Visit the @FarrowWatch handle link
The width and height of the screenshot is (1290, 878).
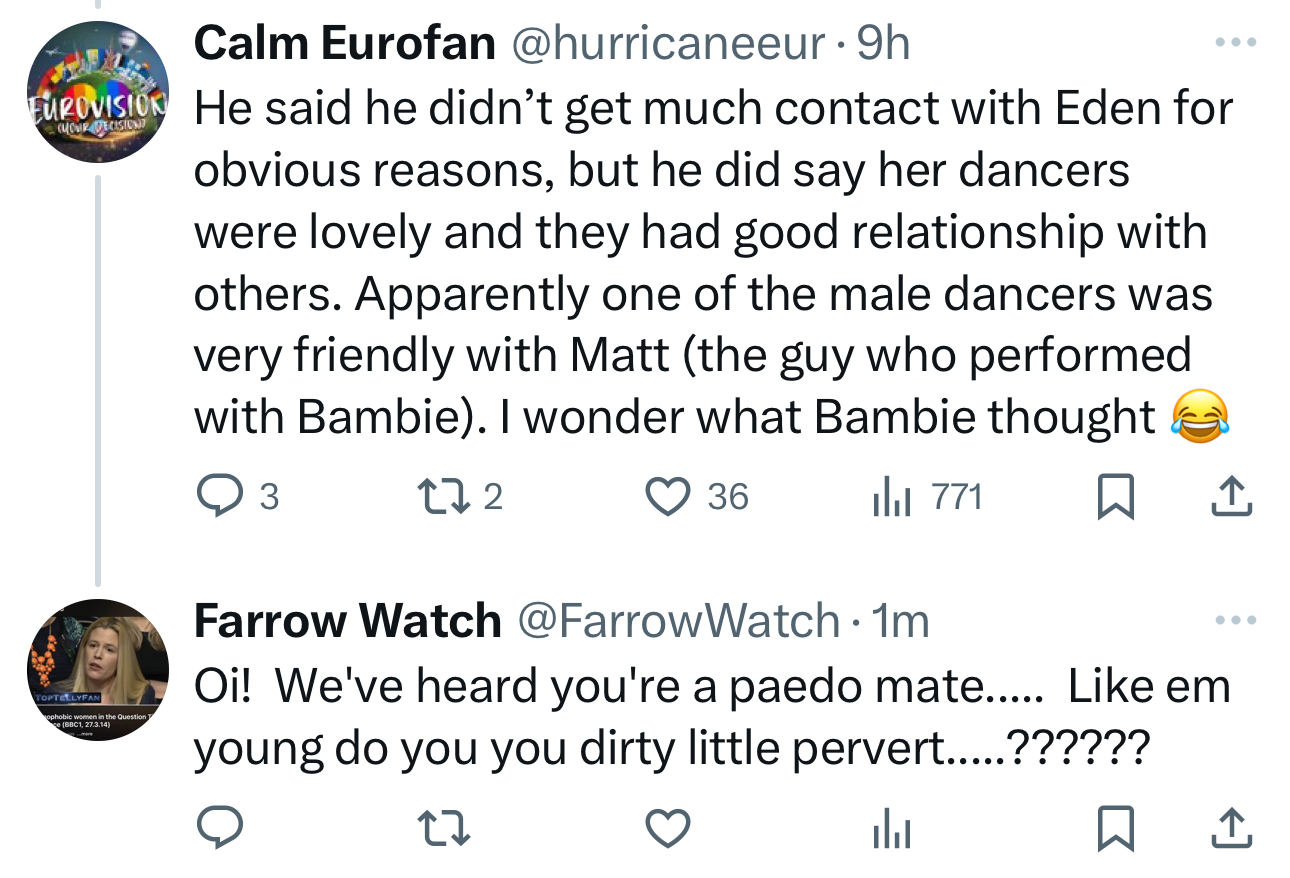pos(677,621)
